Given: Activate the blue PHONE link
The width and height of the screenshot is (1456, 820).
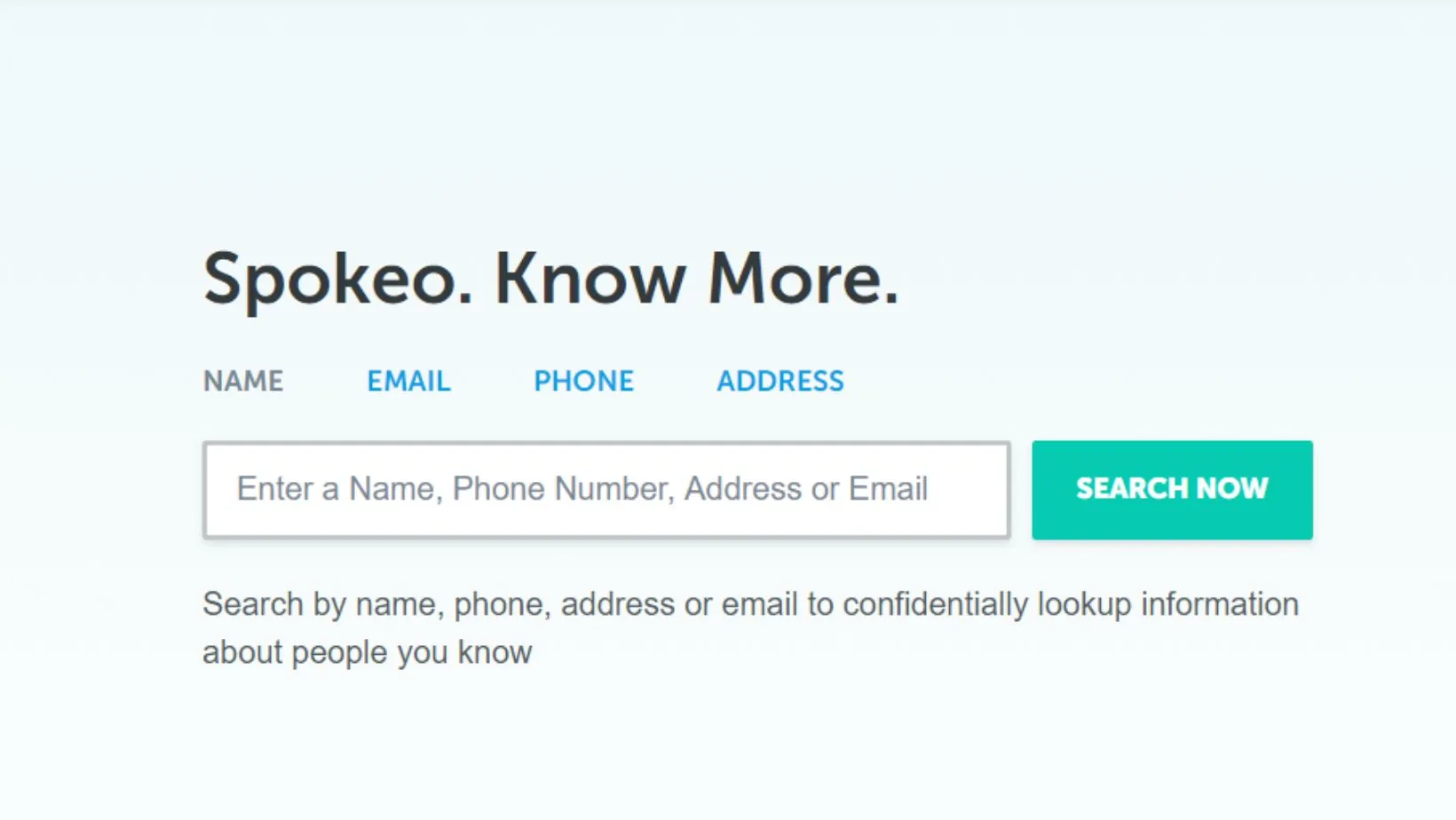Looking at the screenshot, I should 583,381.
